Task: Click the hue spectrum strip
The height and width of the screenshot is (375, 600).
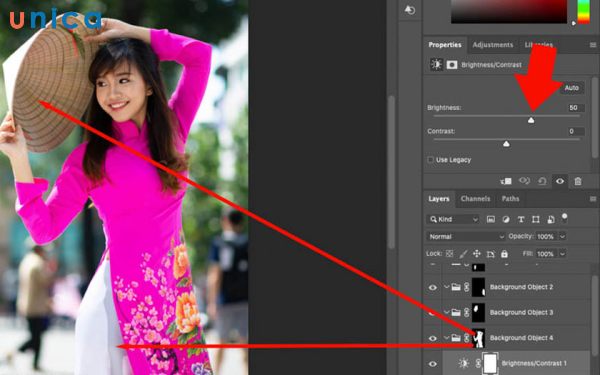Action: (x=583, y=11)
